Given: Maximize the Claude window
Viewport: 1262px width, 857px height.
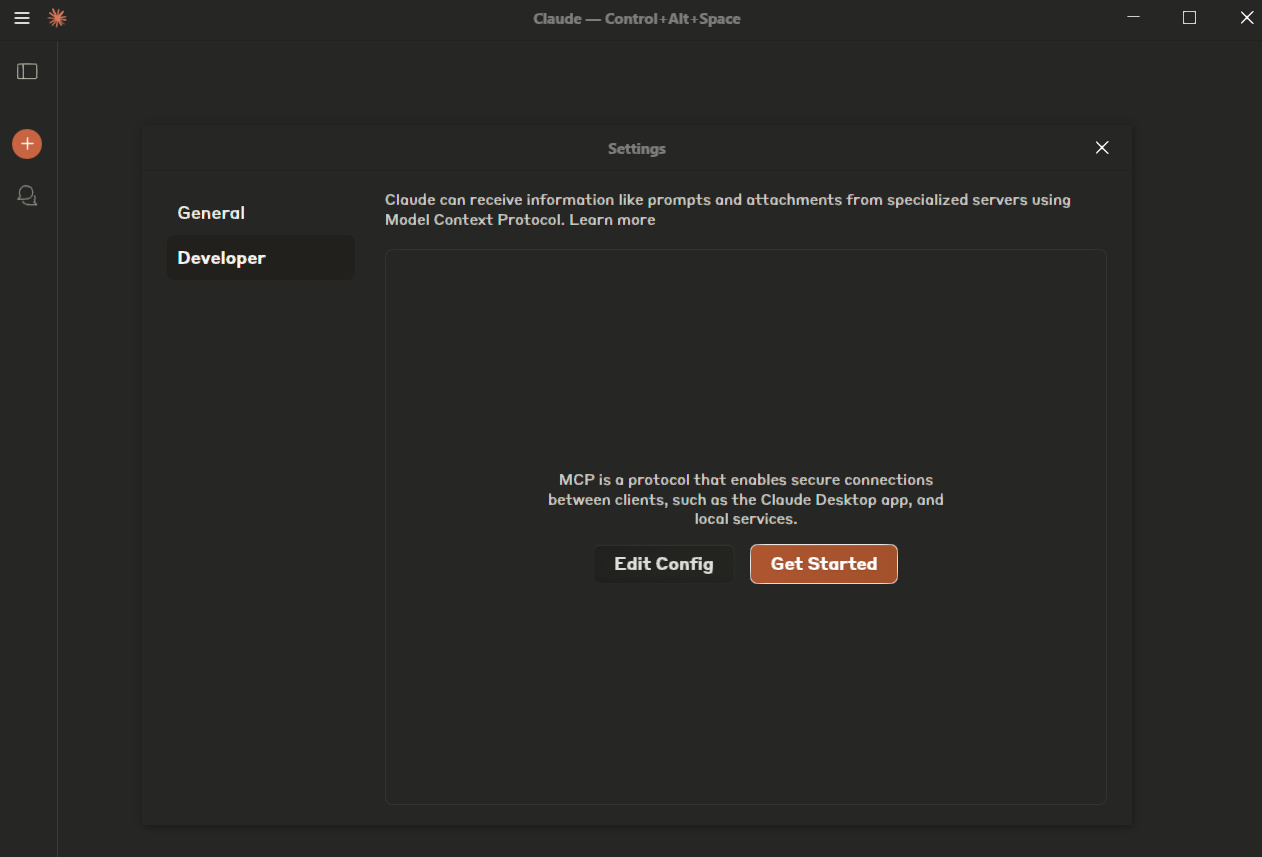Looking at the screenshot, I should point(1189,18).
